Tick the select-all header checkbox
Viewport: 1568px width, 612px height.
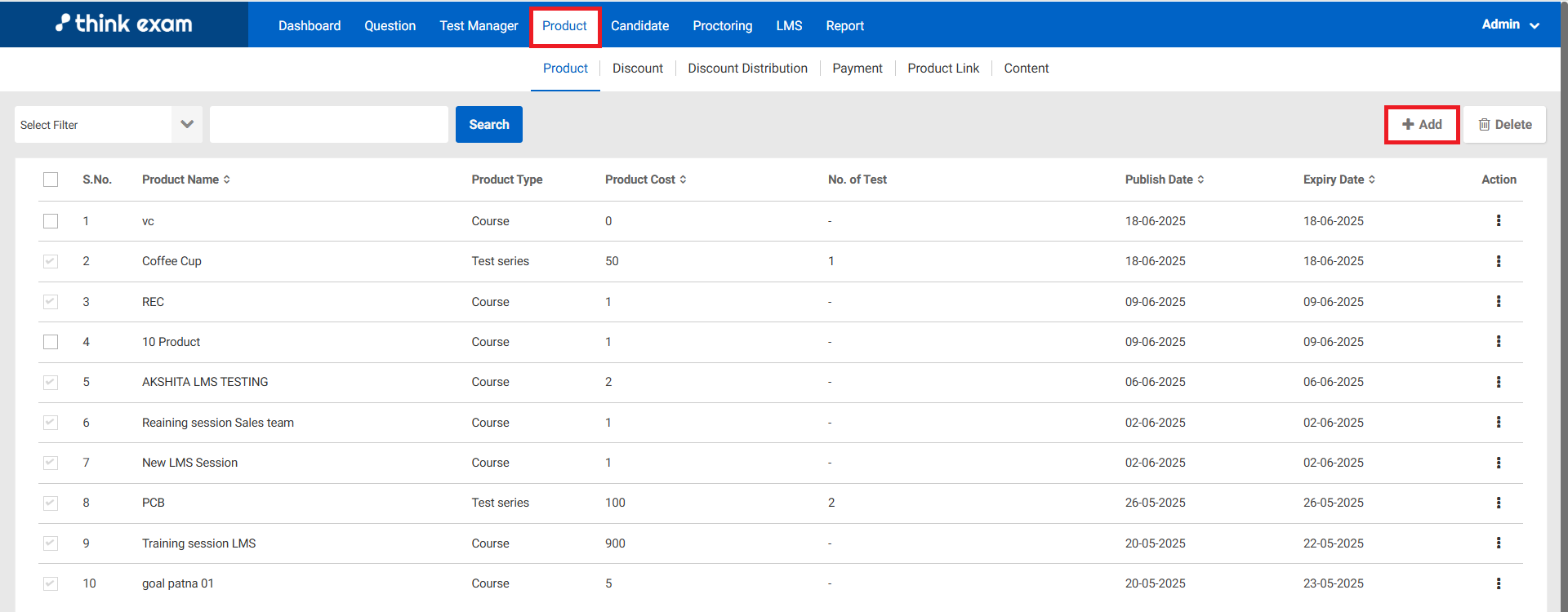pyautogui.click(x=51, y=180)
